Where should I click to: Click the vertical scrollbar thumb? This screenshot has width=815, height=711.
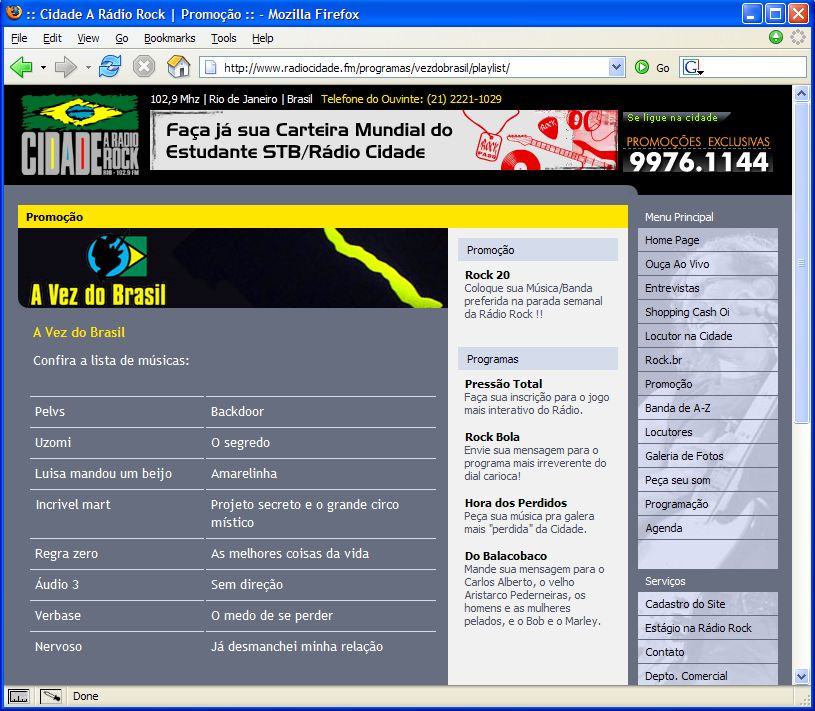click(x=801, y=262)
